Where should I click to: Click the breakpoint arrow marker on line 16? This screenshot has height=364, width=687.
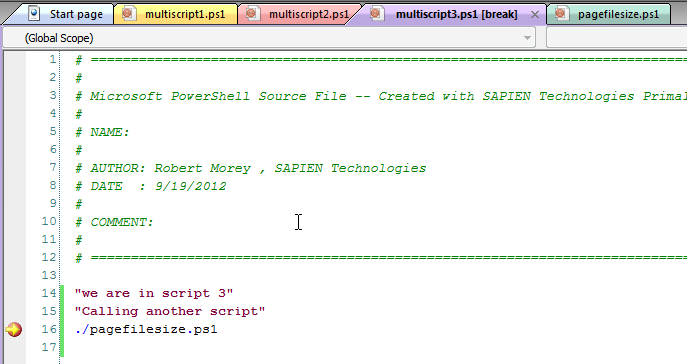coord(14,329)
